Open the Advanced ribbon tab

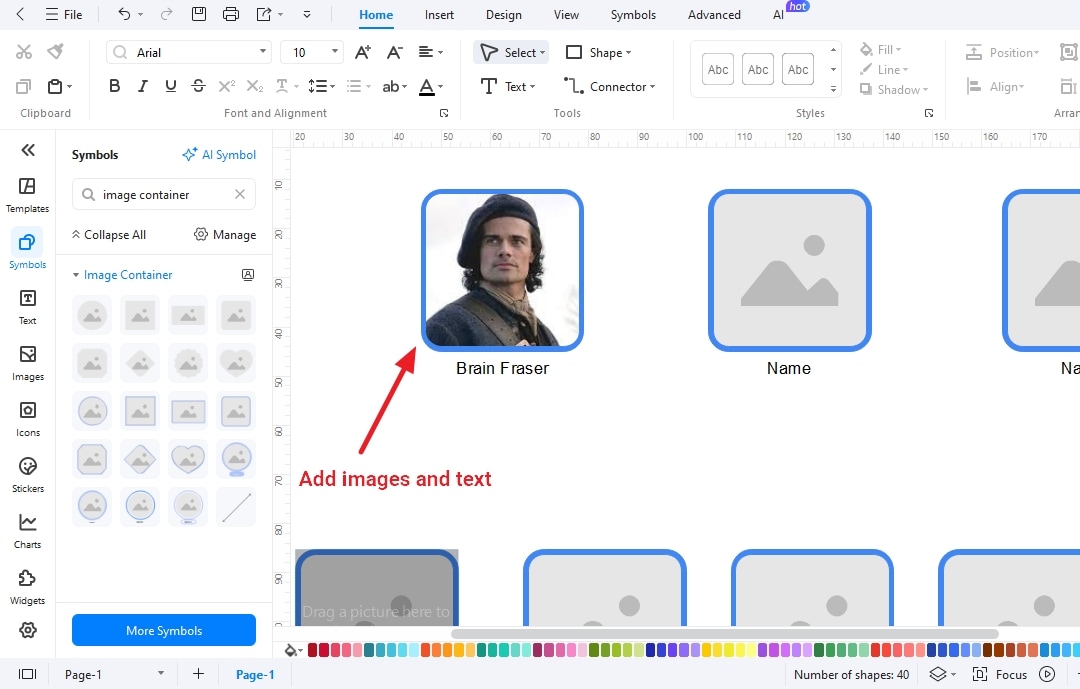[713, 15]
